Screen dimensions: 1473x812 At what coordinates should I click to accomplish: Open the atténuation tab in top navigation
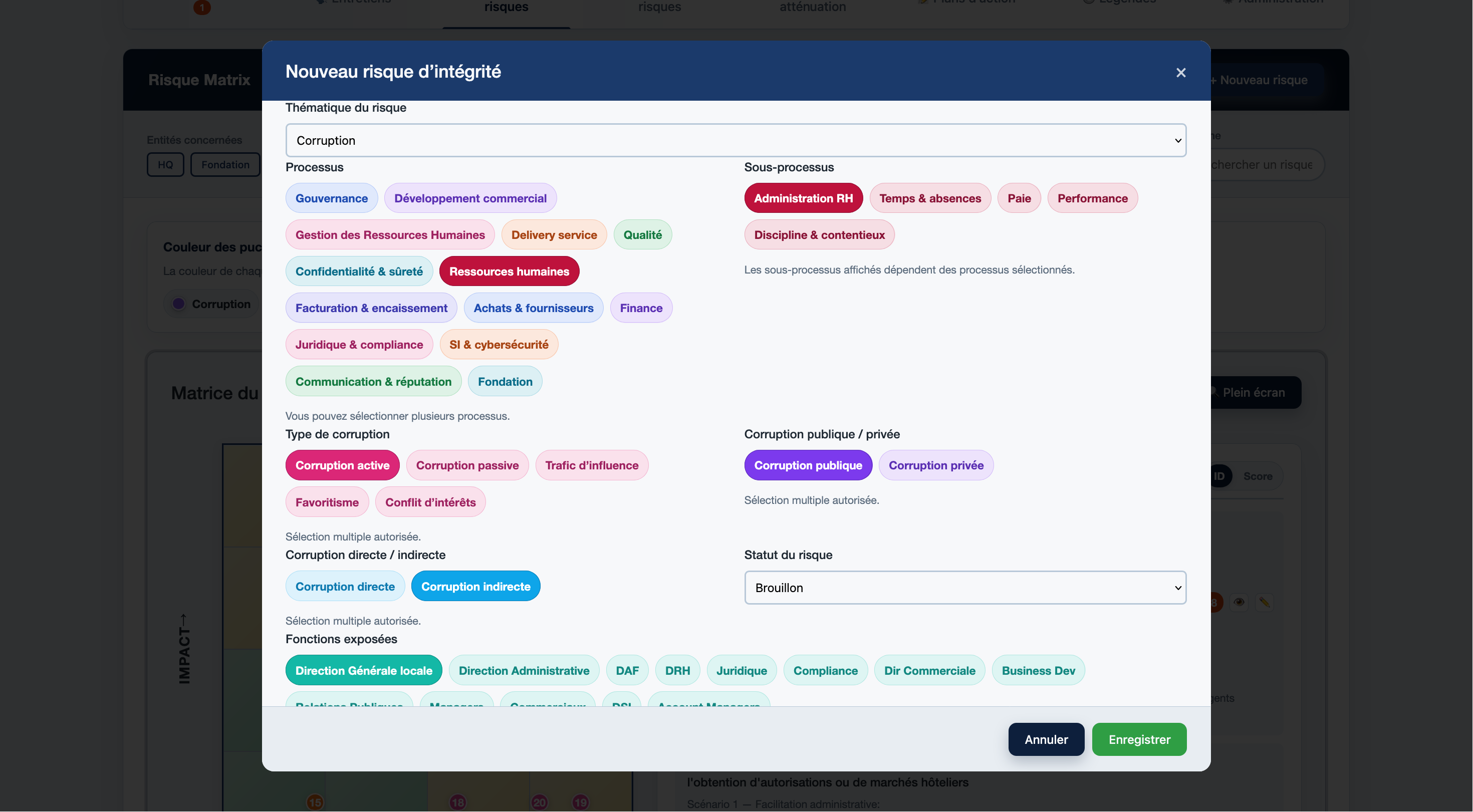pos(813,7)
